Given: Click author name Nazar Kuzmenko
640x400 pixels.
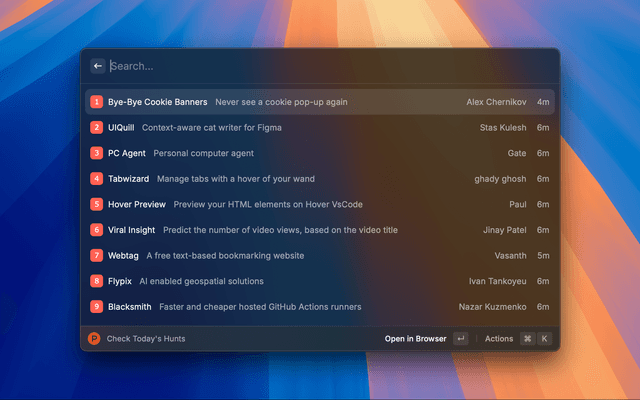Looking at the screenshot, I should coord(492,307).
